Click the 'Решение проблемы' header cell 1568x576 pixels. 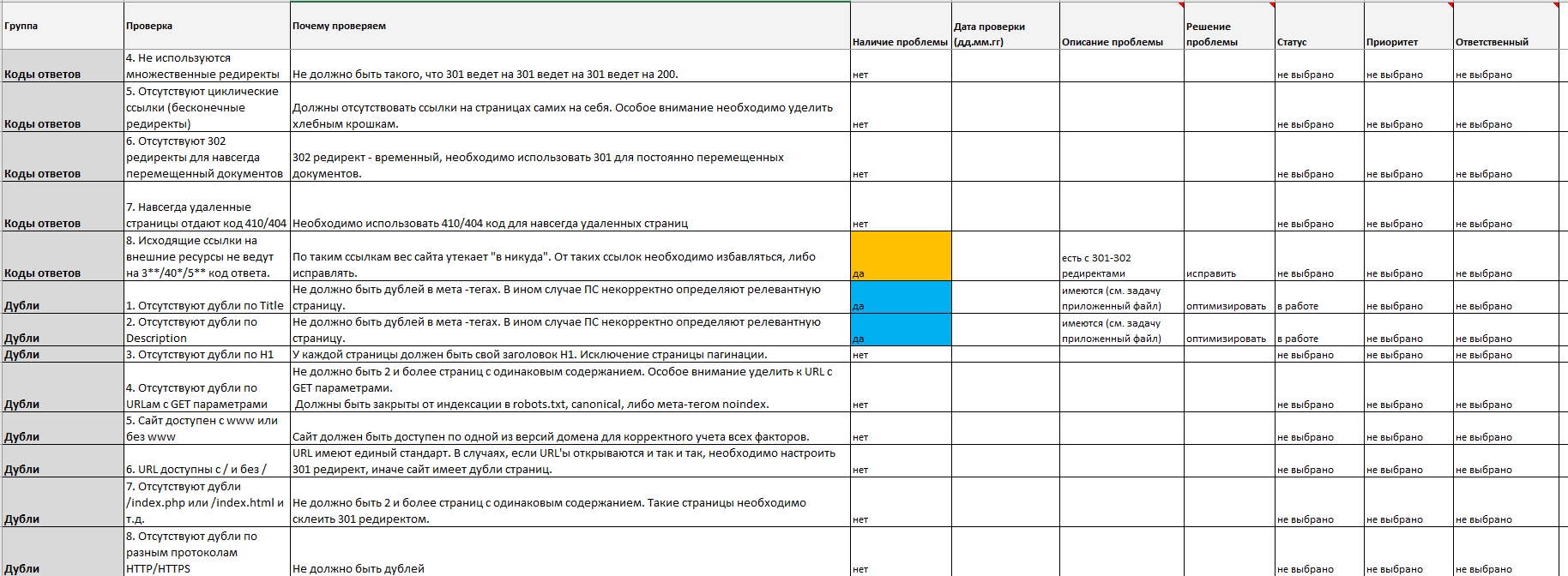tap(1229, 26)
